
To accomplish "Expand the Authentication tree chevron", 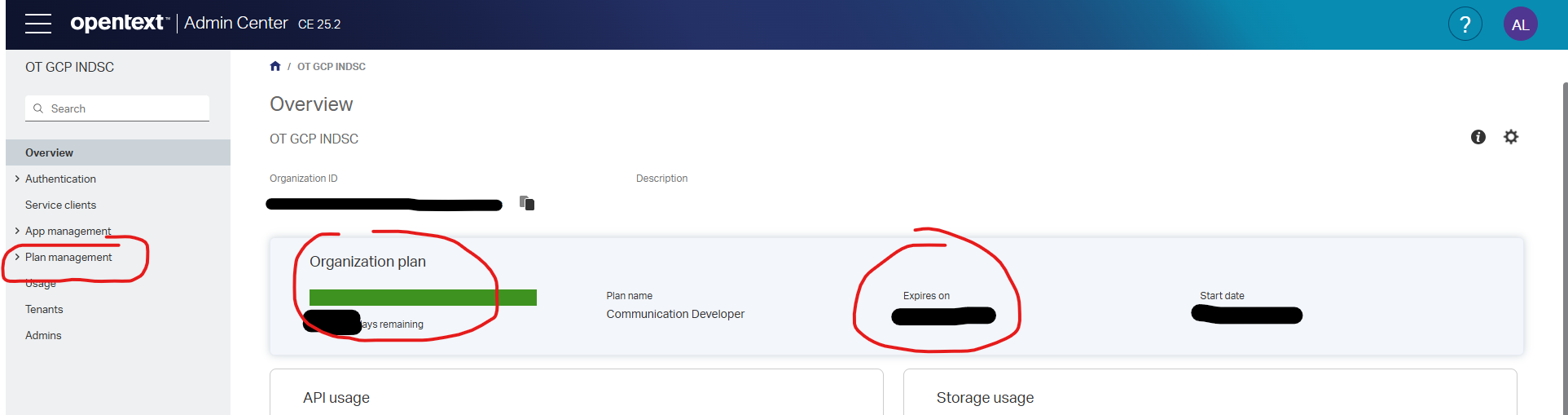I will coord(17,179).
